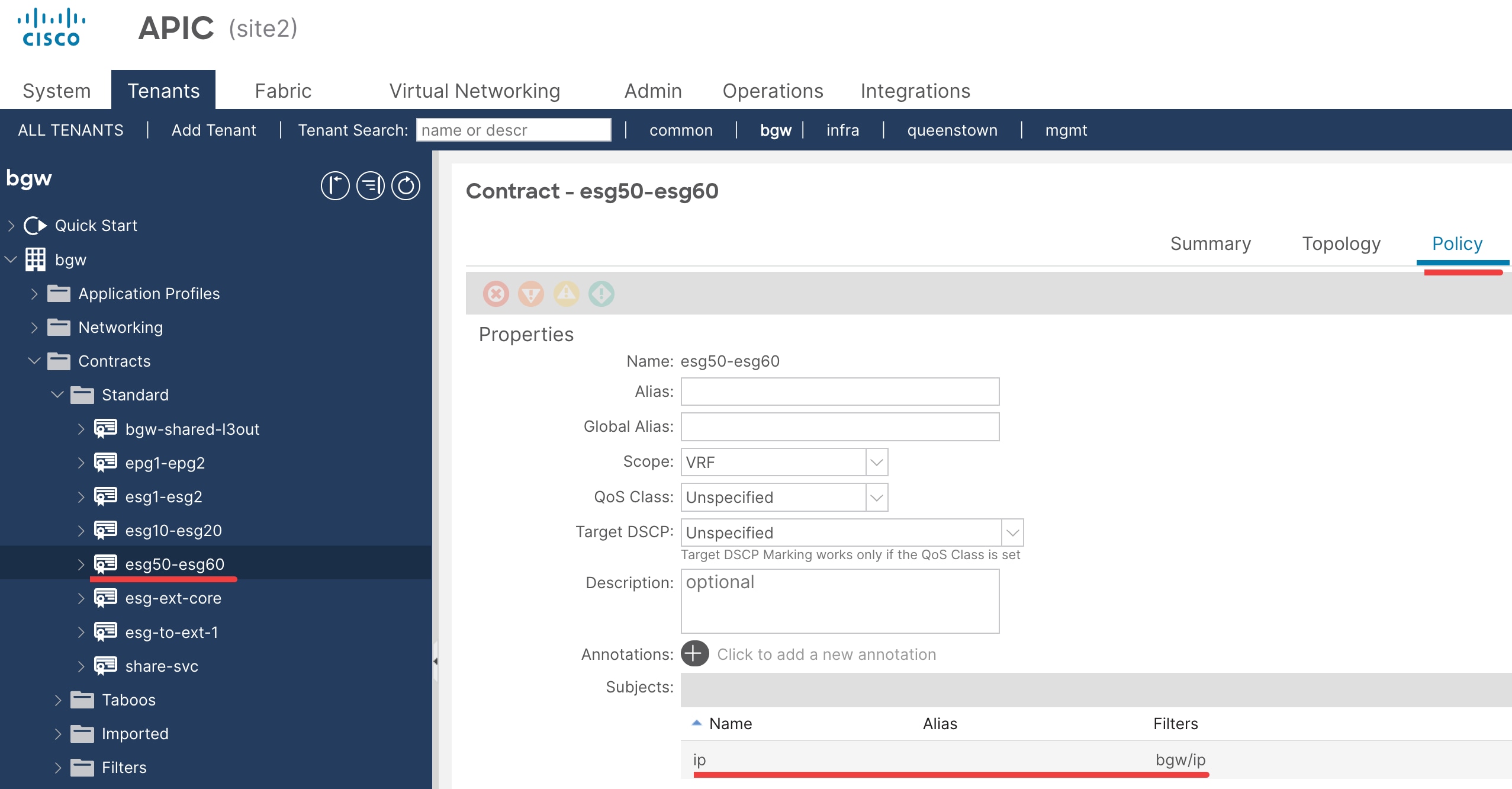Image resolution: width=1512 pixels, height=789 pixels.
Task: Click the plus icon to add annotation
Action: coord(695,654)
